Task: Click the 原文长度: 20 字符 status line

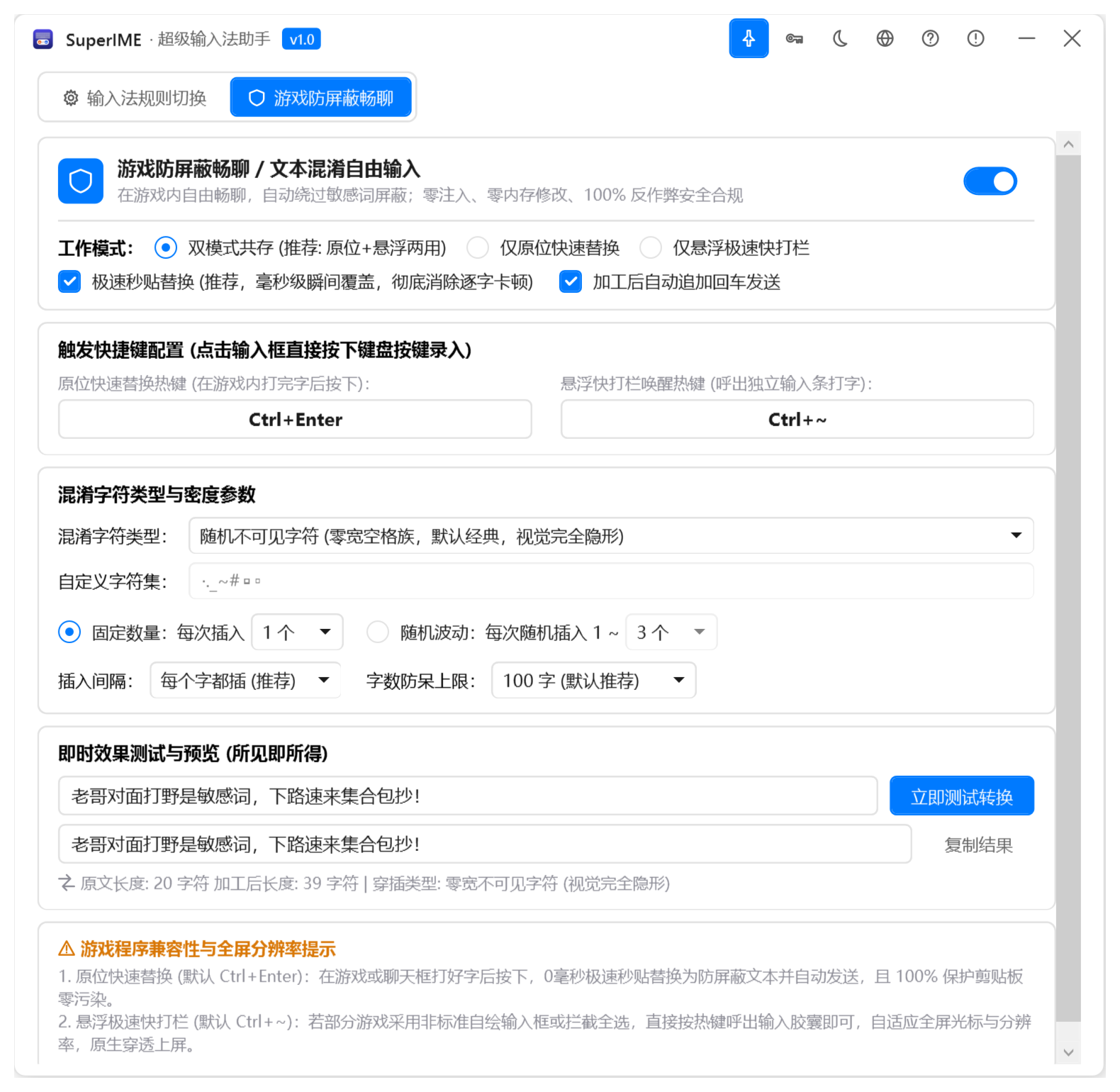Action: tap(364, 884)
